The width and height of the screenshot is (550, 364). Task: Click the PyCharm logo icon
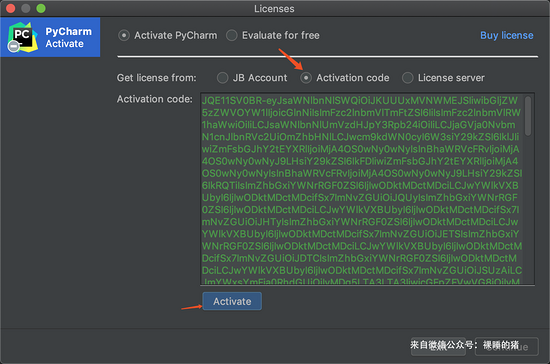click(x=22, y=37)
